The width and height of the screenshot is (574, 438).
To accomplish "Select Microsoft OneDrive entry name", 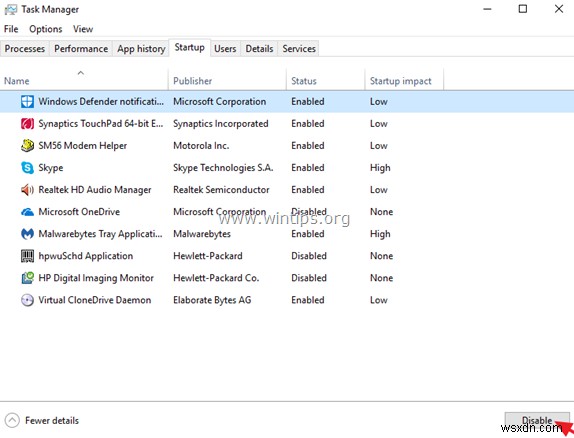I will tap(79, 212).
